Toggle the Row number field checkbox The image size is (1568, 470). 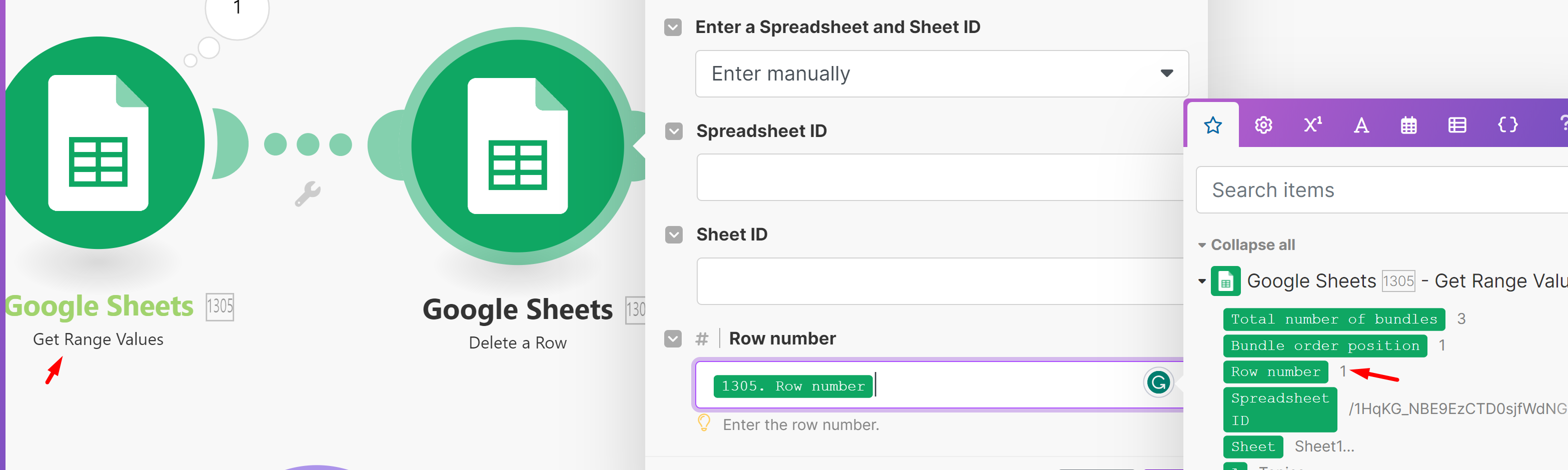click(673, 339)
